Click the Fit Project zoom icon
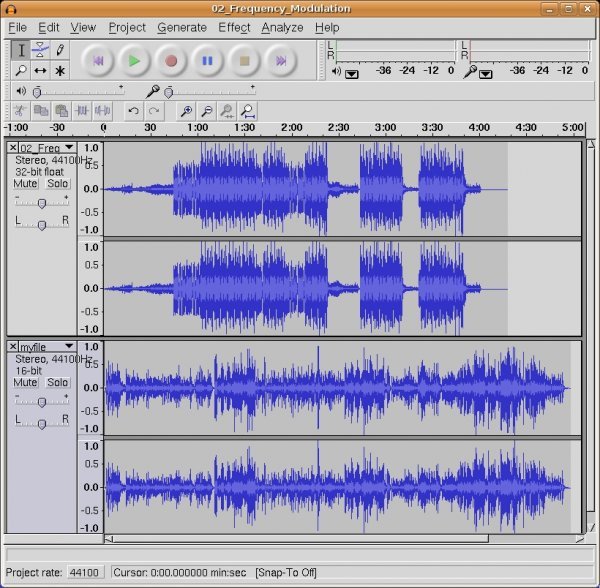This screenshot has width=600, height=588. pos(246,111)
